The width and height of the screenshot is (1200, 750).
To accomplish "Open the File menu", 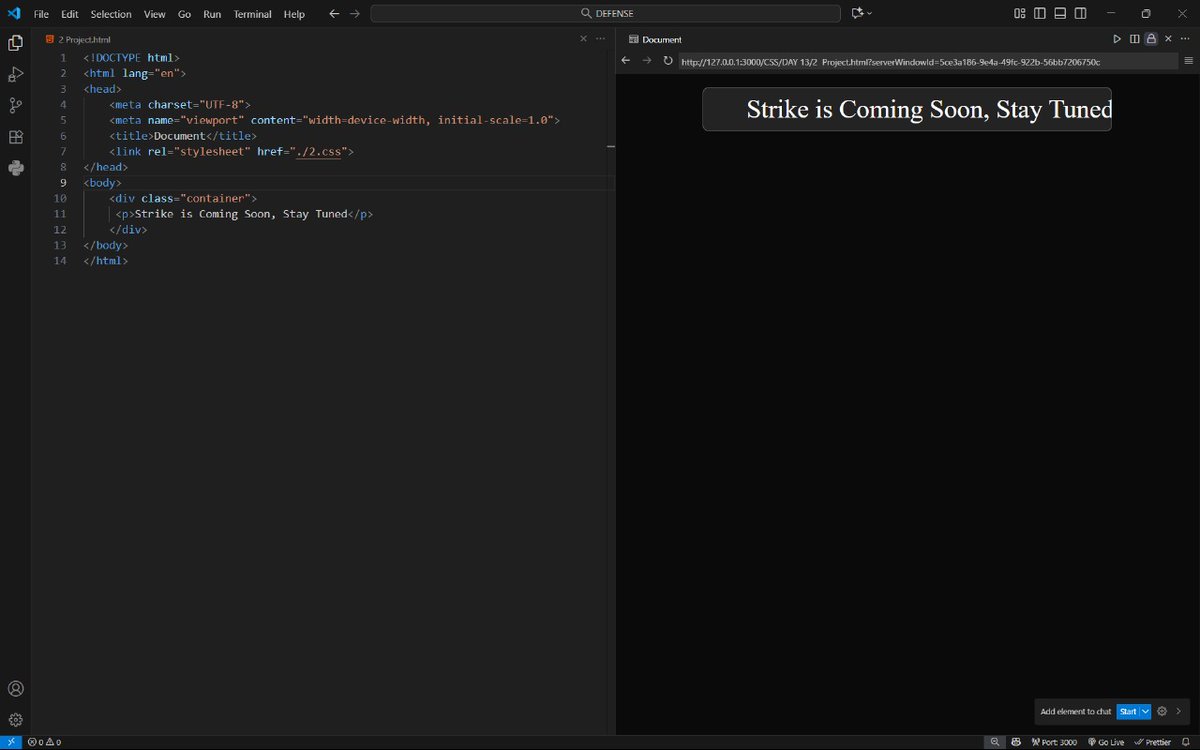I will (x=41, y=14).
